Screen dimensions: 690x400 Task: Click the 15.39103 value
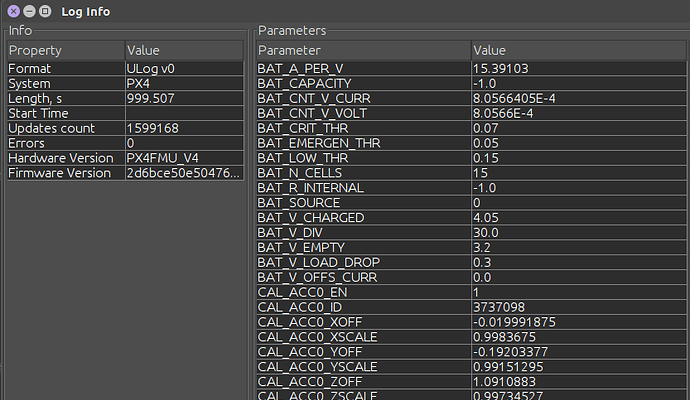(579, 69)
